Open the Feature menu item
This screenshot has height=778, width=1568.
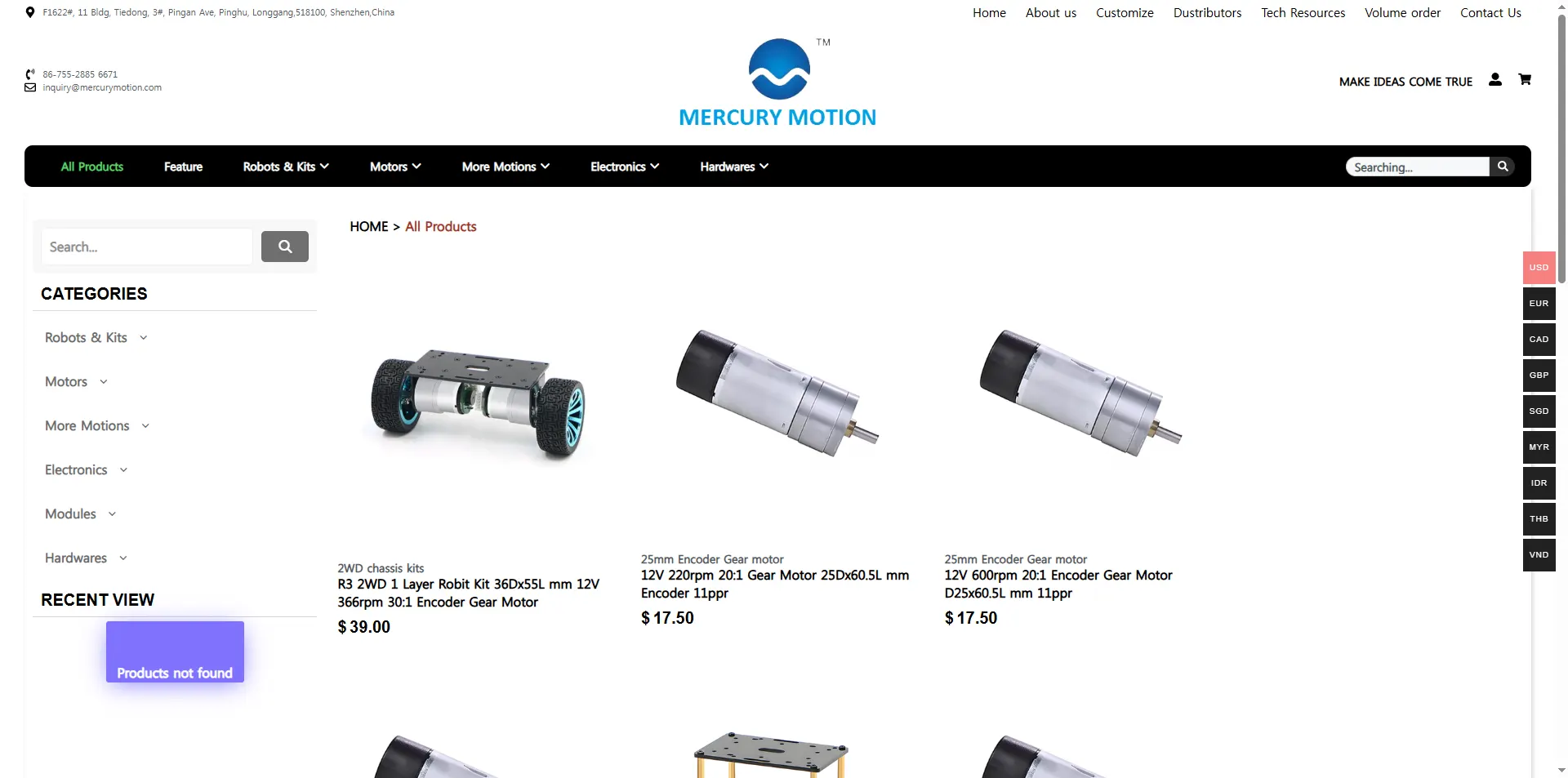(183, 167)
